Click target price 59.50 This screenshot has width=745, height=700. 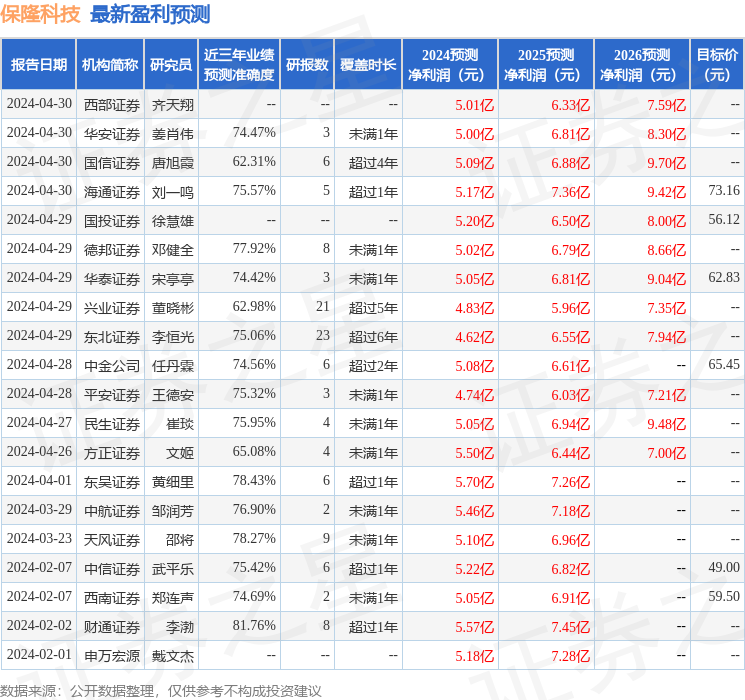pyautogui.click(x=724, y=596)
